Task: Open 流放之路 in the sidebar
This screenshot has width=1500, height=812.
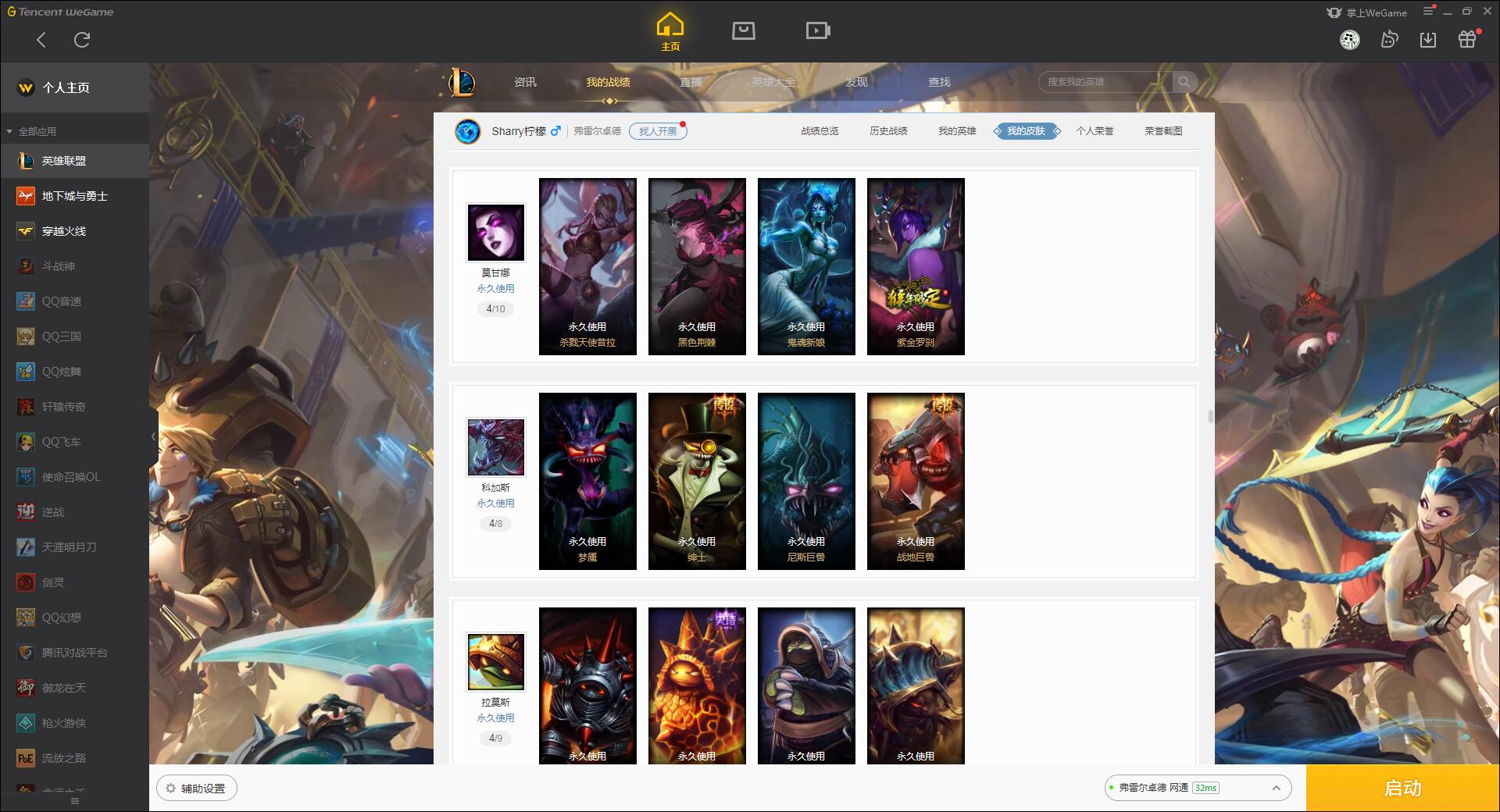Action: point(74,758)
